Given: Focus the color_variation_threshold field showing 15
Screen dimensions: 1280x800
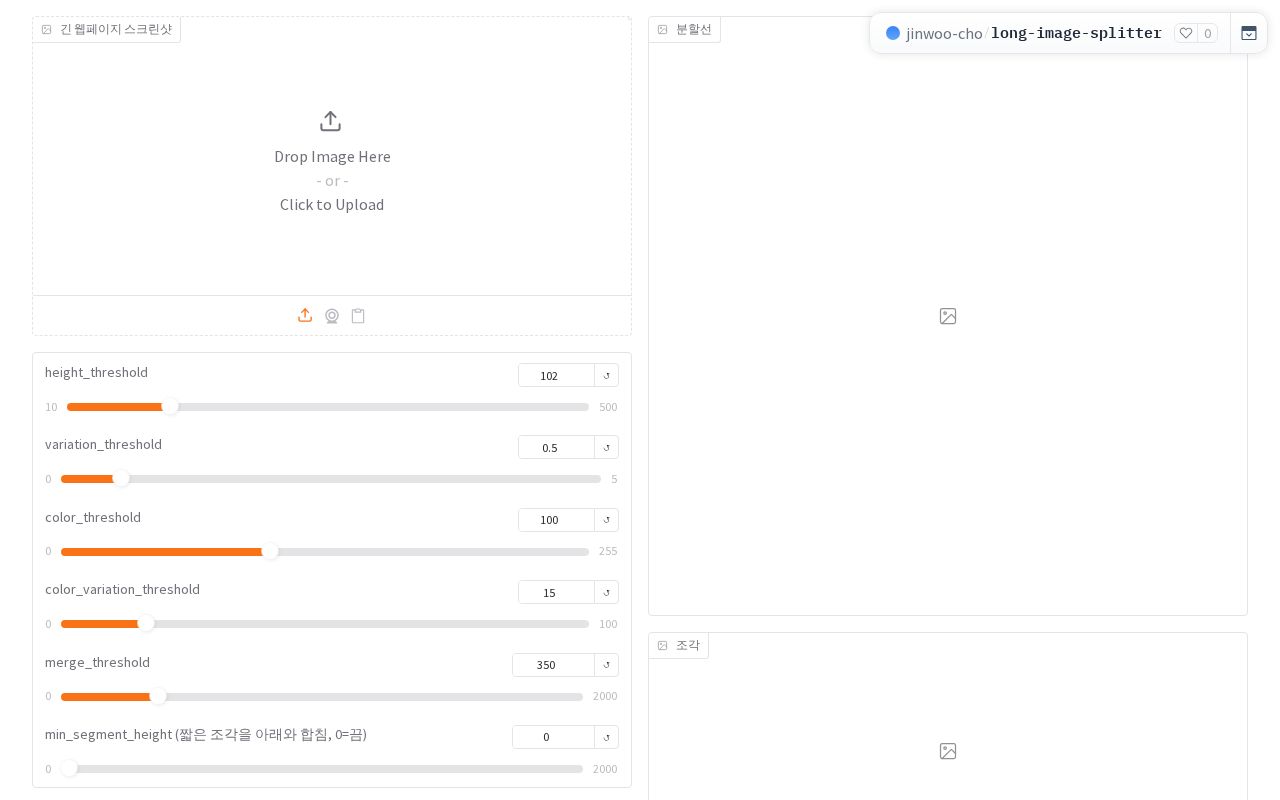Looking at the screenshot, I should (556, 592).
